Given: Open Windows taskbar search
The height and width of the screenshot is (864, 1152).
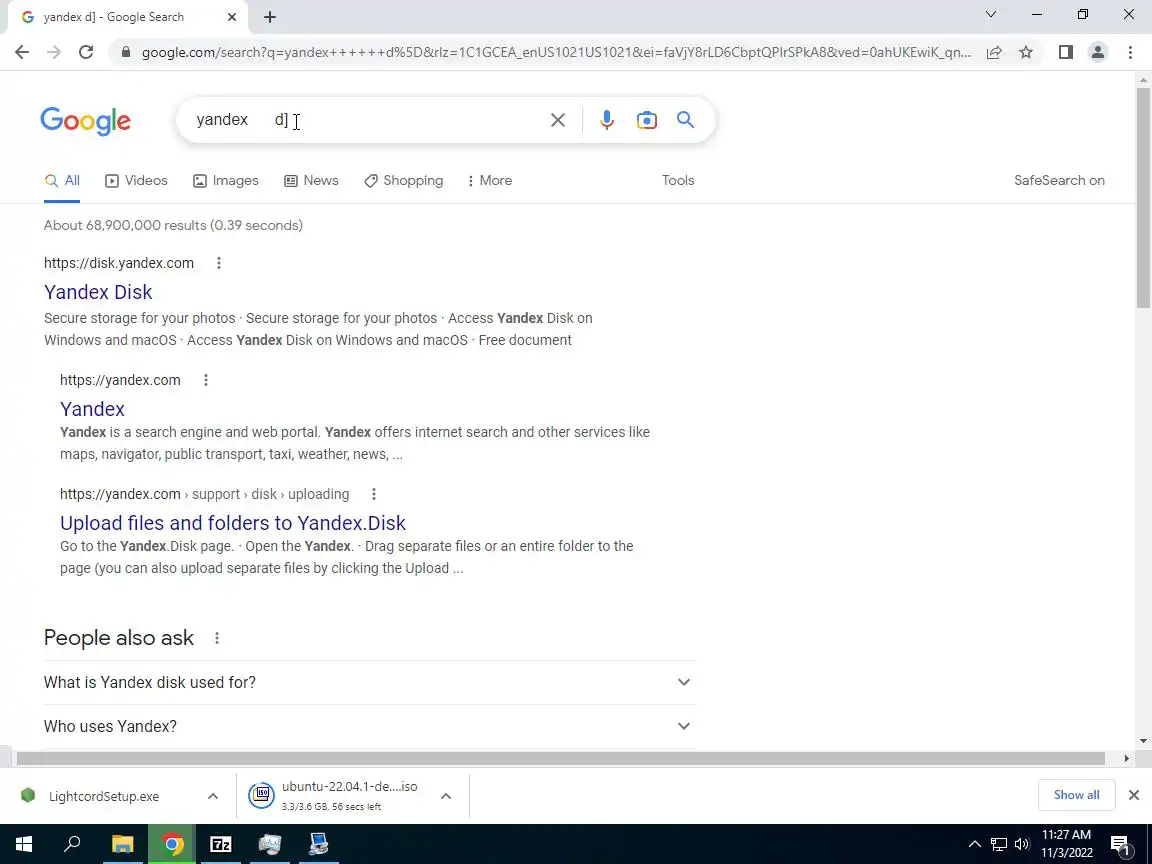Looking at the screenshot, I should [x=72, y=844].
